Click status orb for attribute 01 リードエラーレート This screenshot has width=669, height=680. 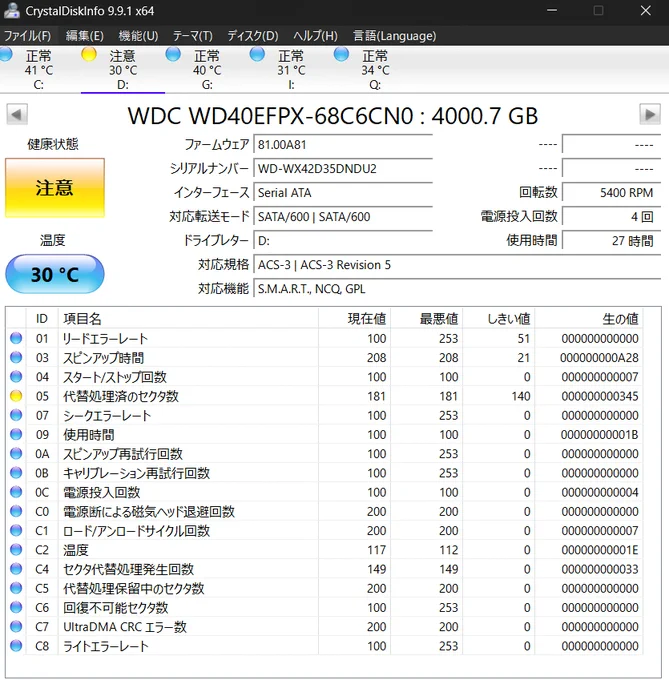pos(16,338)
